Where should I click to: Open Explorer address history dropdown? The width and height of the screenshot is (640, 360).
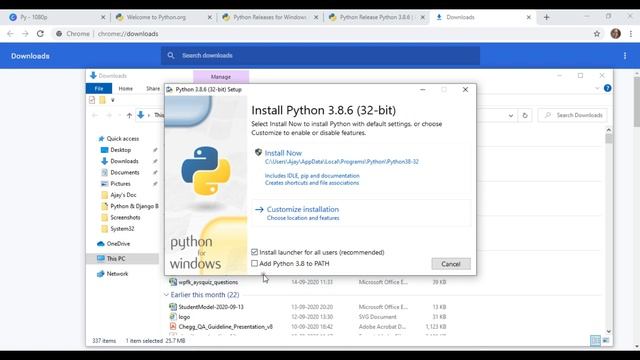pyautogui.click(x=511, y=116)
